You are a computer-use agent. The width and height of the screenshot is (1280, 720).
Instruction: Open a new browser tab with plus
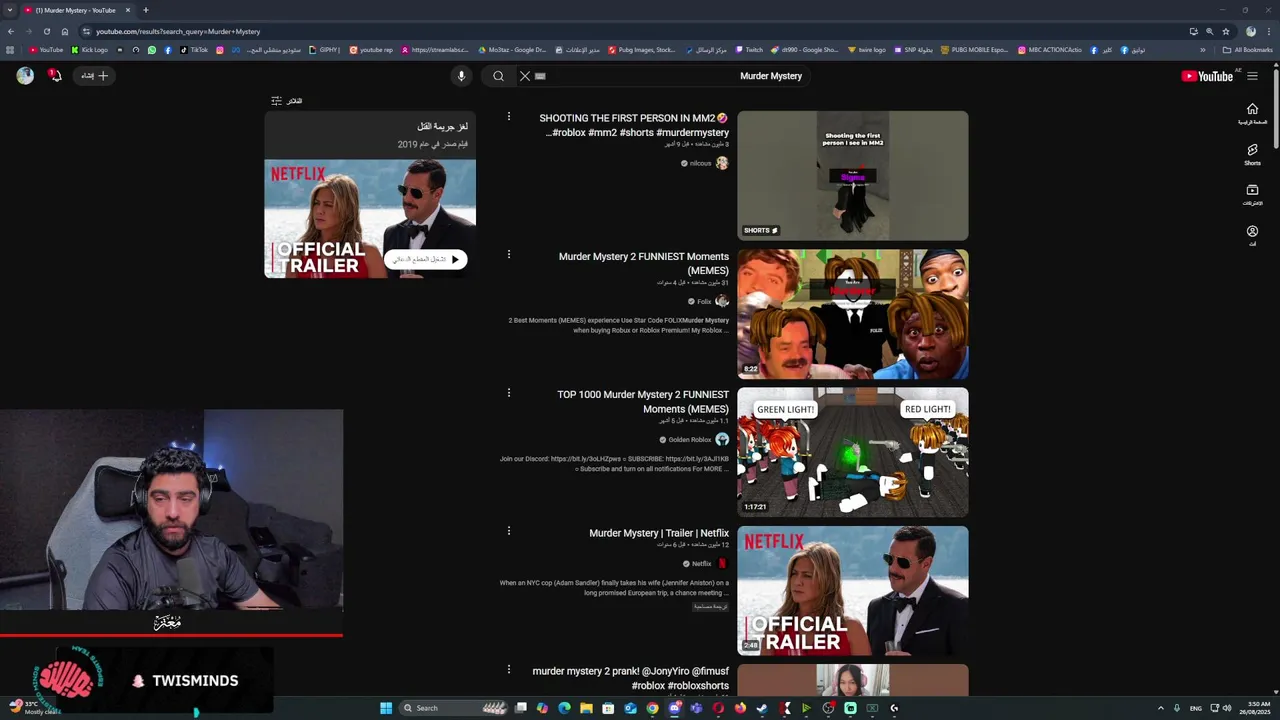(145, 10)
